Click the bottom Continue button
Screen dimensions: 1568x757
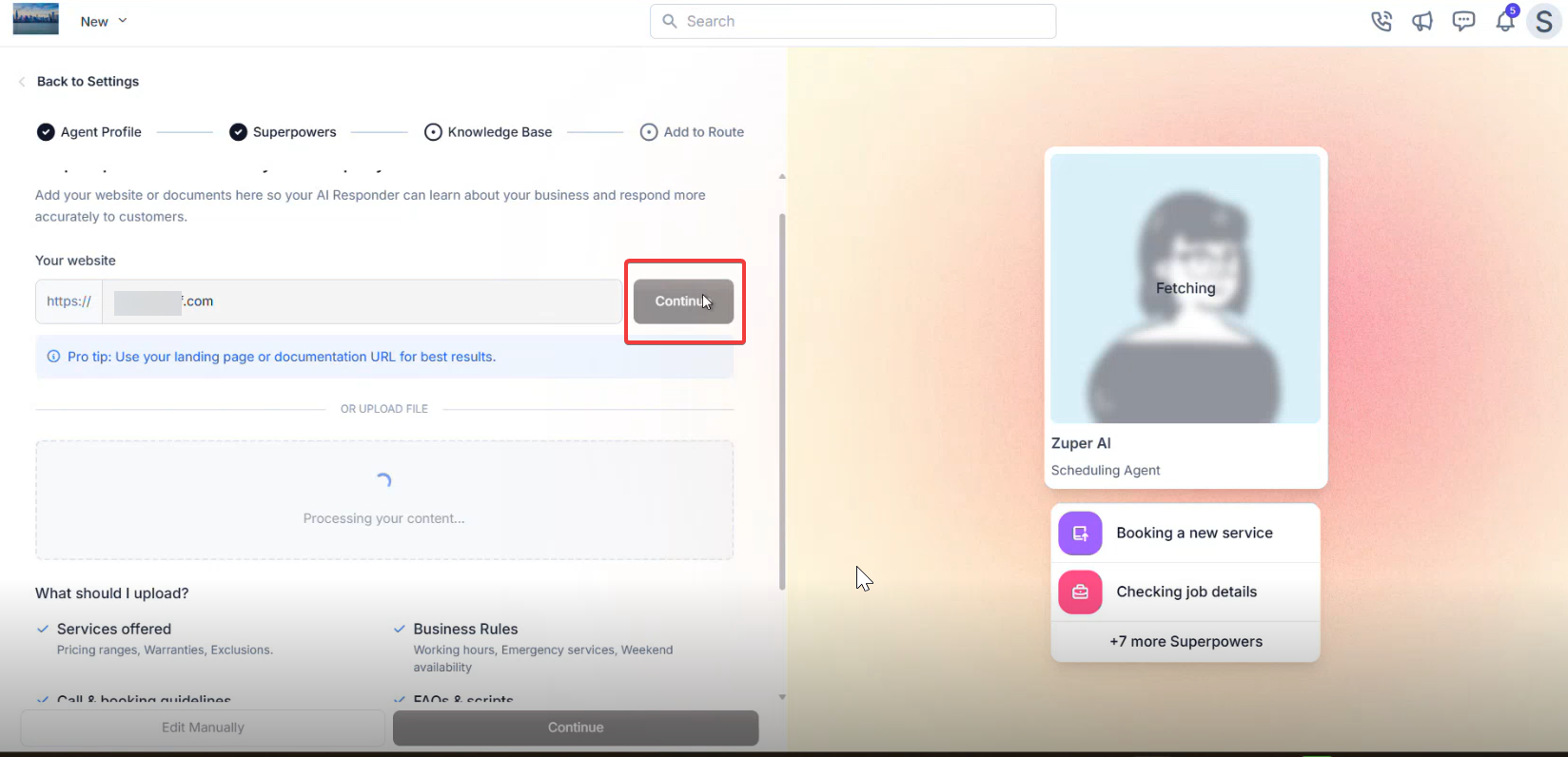tap(576, 728)
